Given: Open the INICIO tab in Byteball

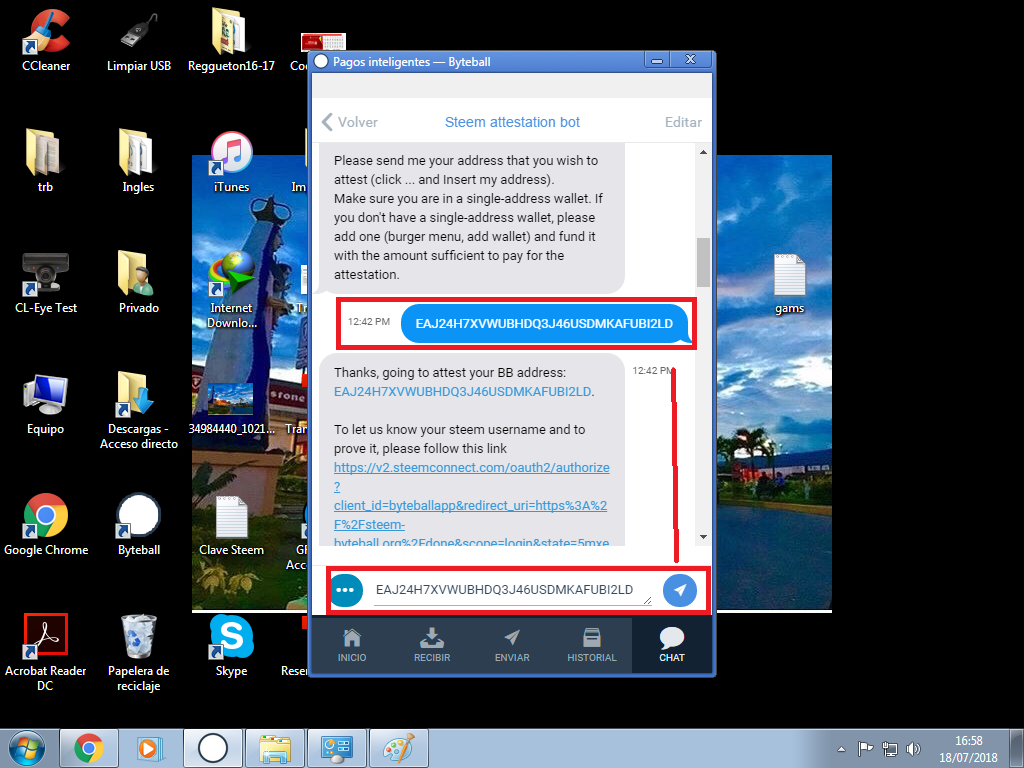Looking at the screenshot, I should click(352, 645).
